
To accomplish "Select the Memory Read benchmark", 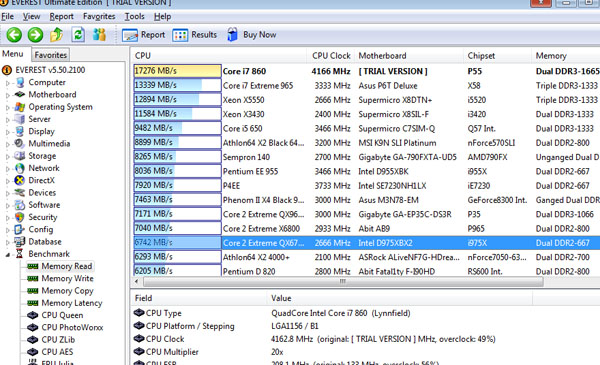I will coord(67,266).
